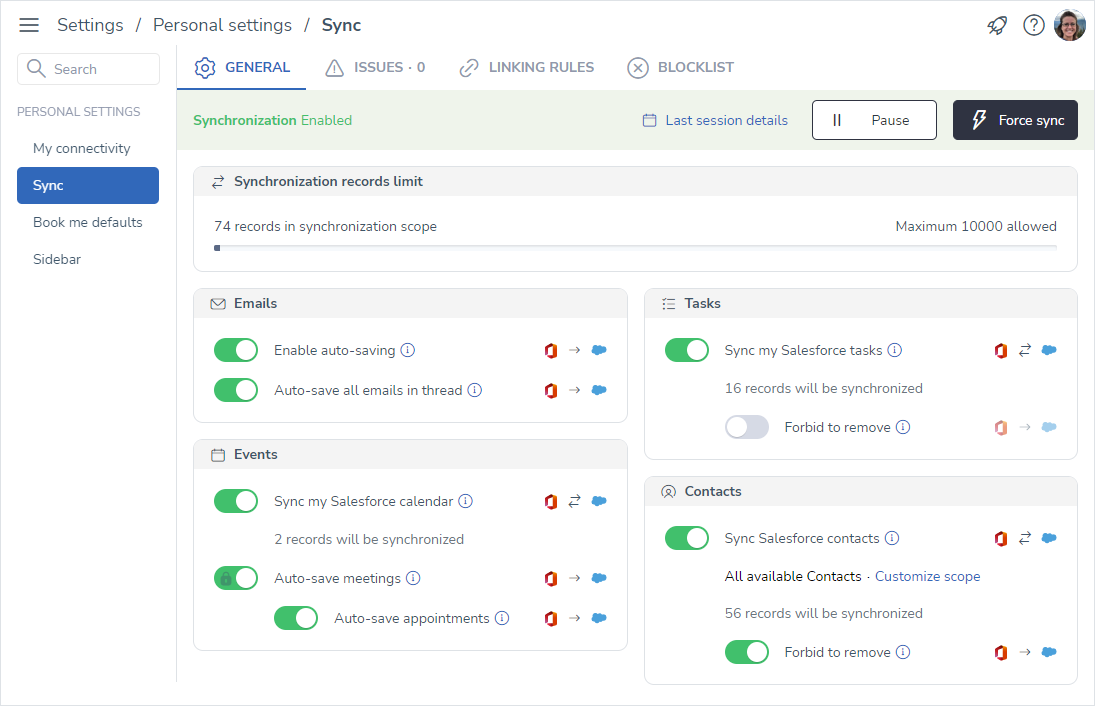This screenshot has height=706, width=1095.
Task: Click Customize scope link
Action: coord(927,576)
